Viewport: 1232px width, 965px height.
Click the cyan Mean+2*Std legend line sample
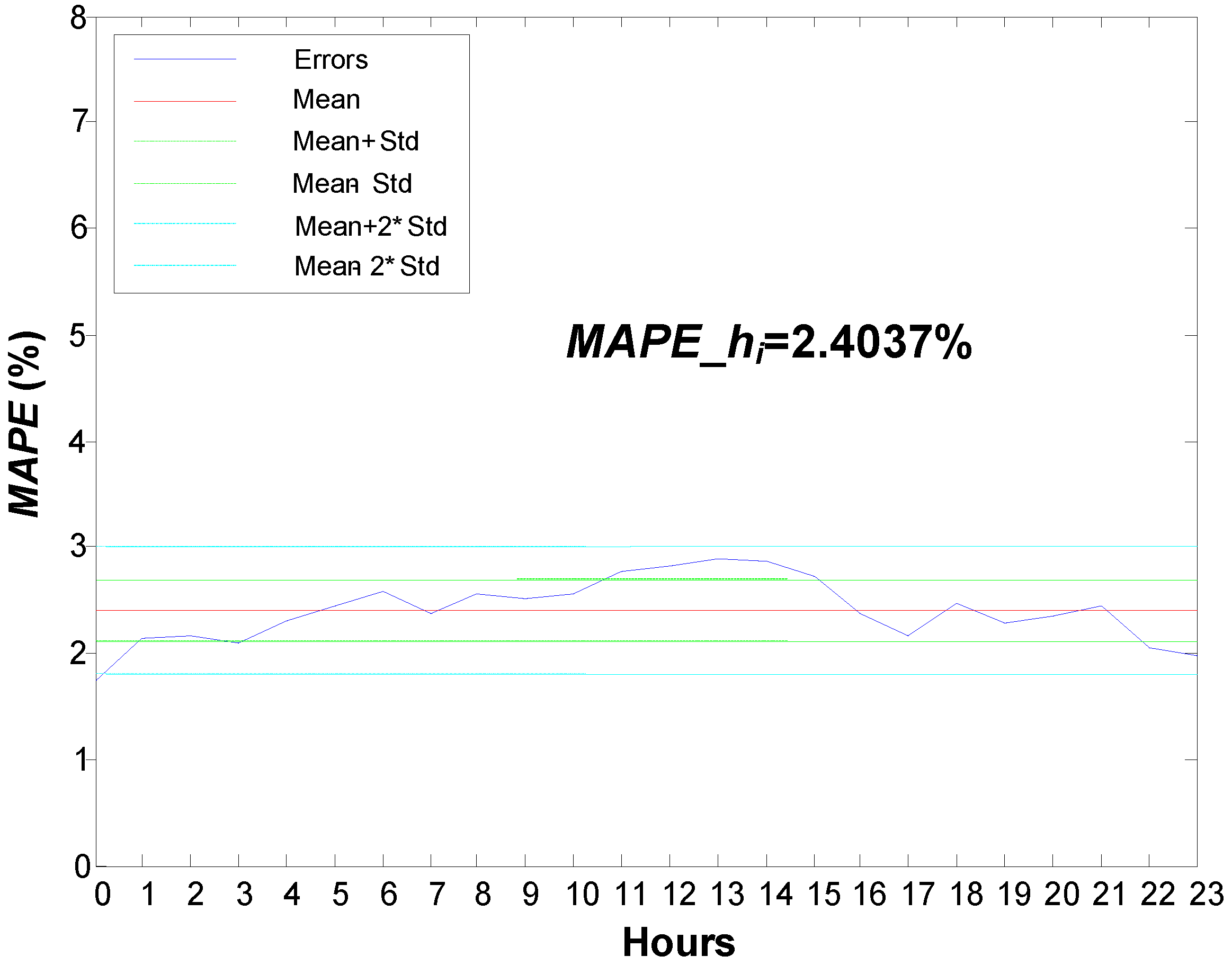[185, 224]
